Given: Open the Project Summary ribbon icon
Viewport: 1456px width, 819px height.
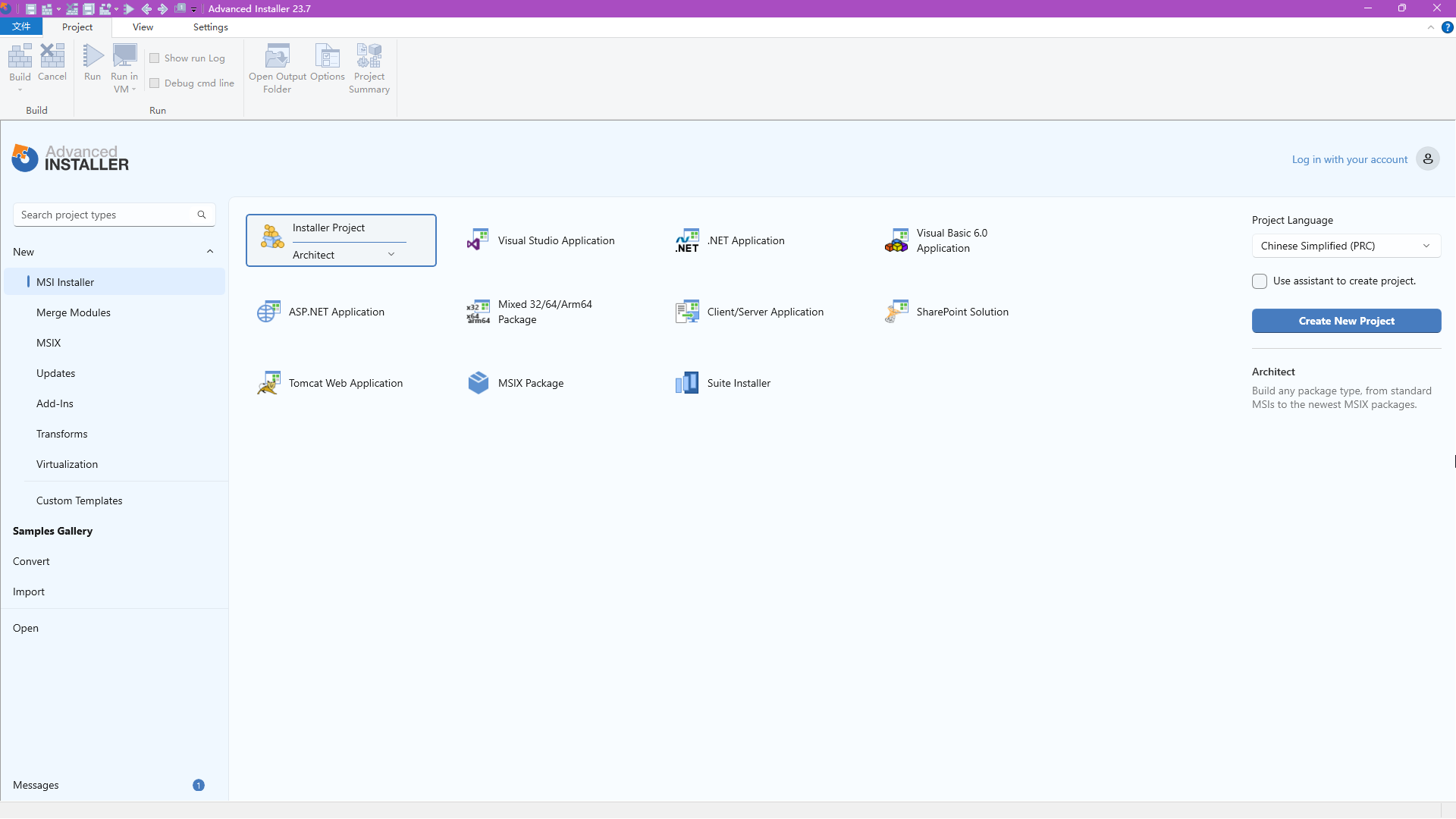Looking at the screenshot, I should click(369, 68).
